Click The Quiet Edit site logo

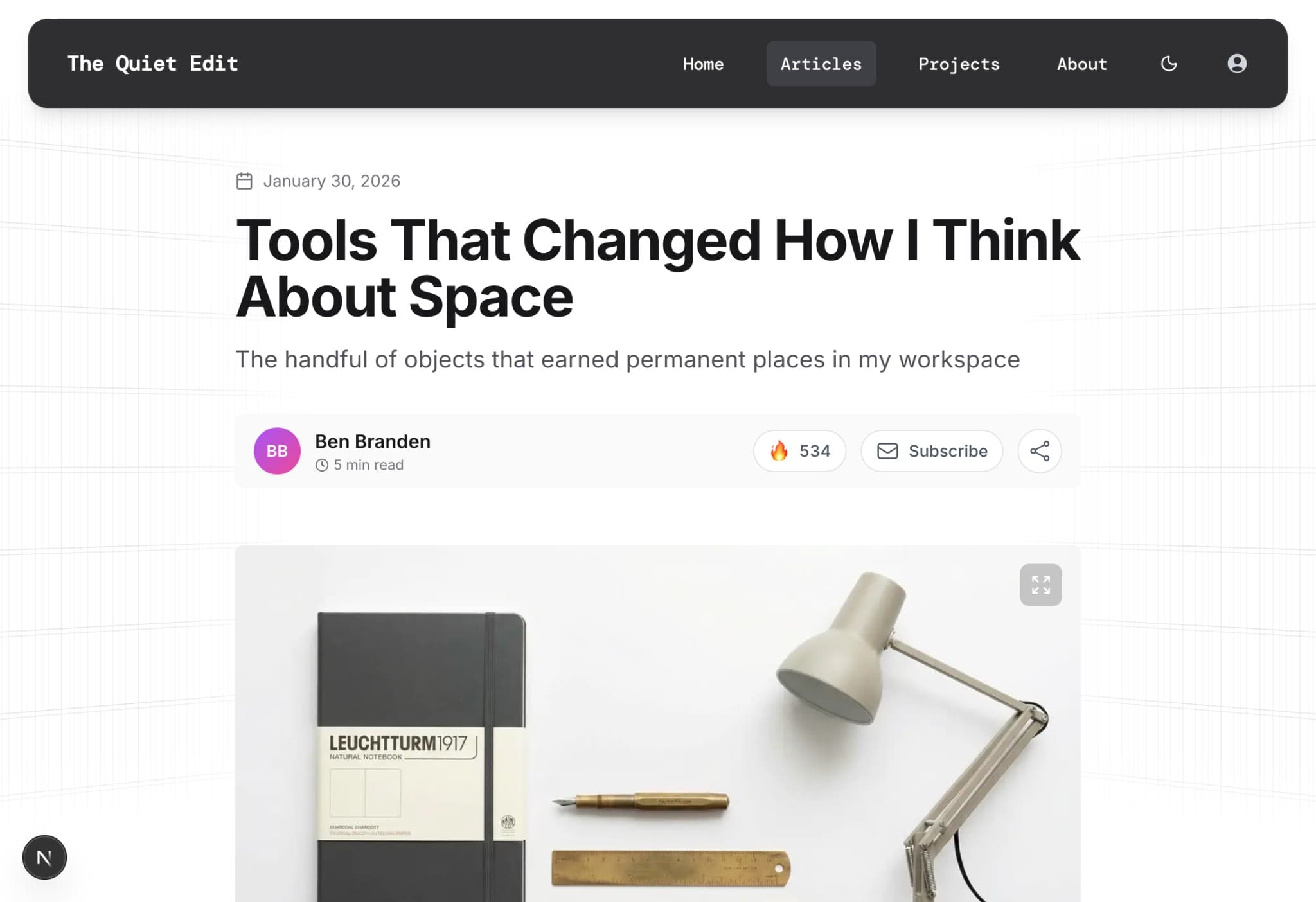pos(153,64)
